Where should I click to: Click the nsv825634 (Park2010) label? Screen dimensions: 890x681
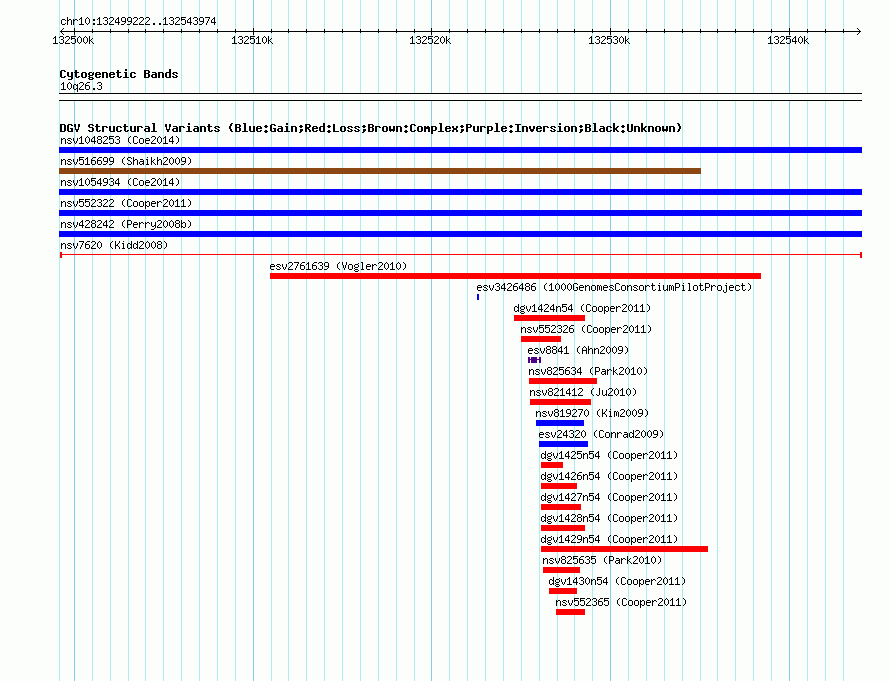tap(588, 371)
